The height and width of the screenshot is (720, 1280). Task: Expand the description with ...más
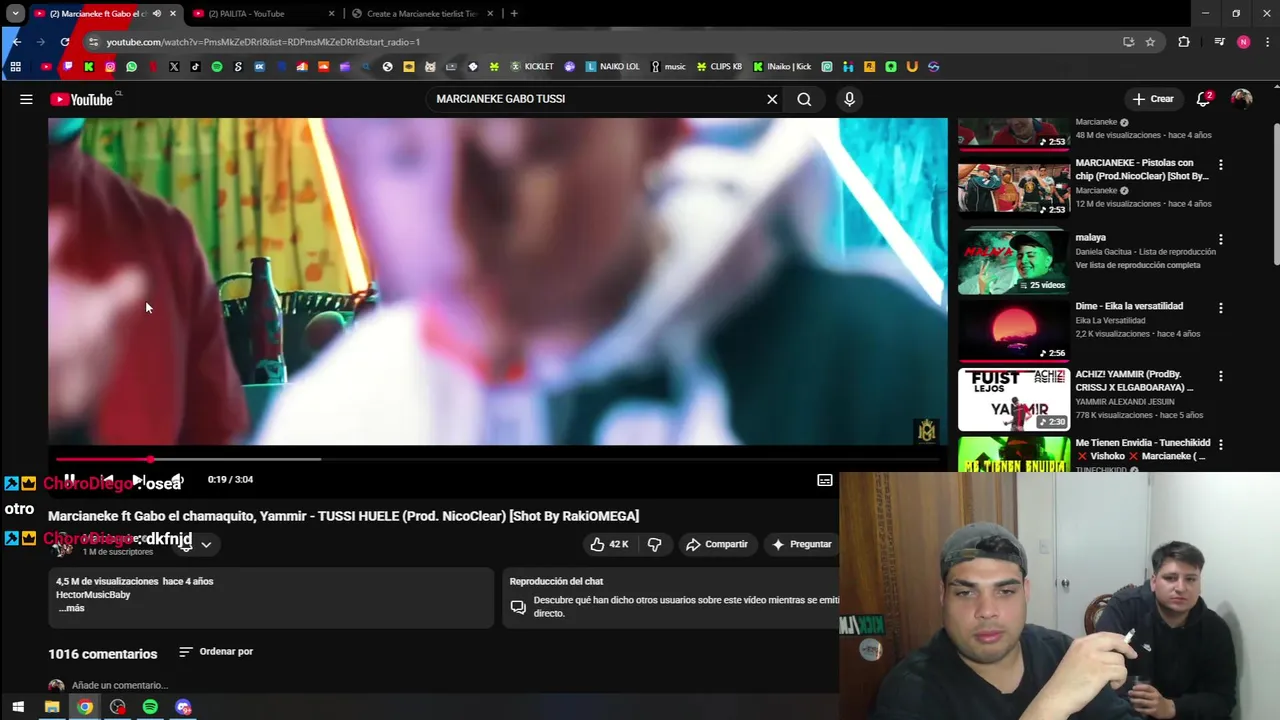71,608
